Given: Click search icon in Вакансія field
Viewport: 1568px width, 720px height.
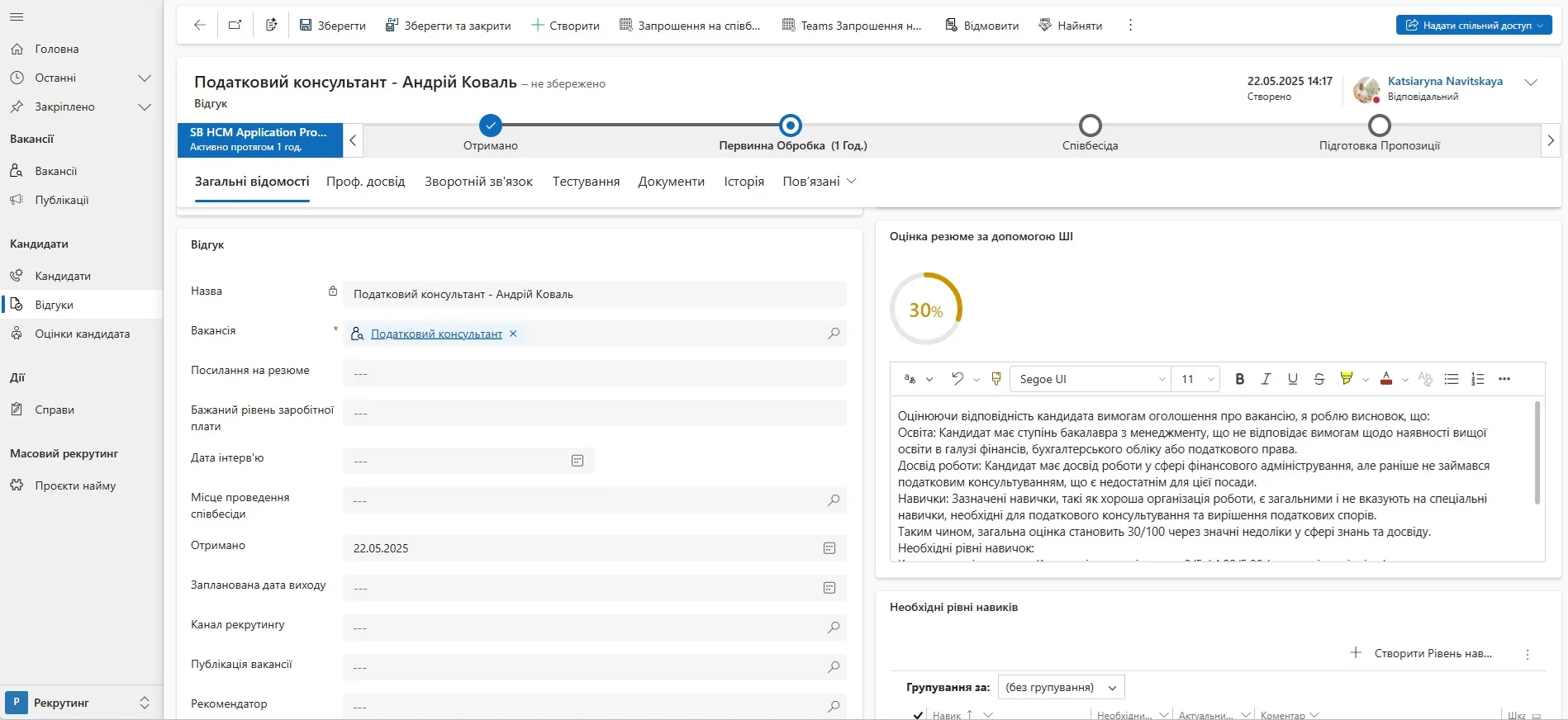Looking at the screenshot, I should (834, 334).
